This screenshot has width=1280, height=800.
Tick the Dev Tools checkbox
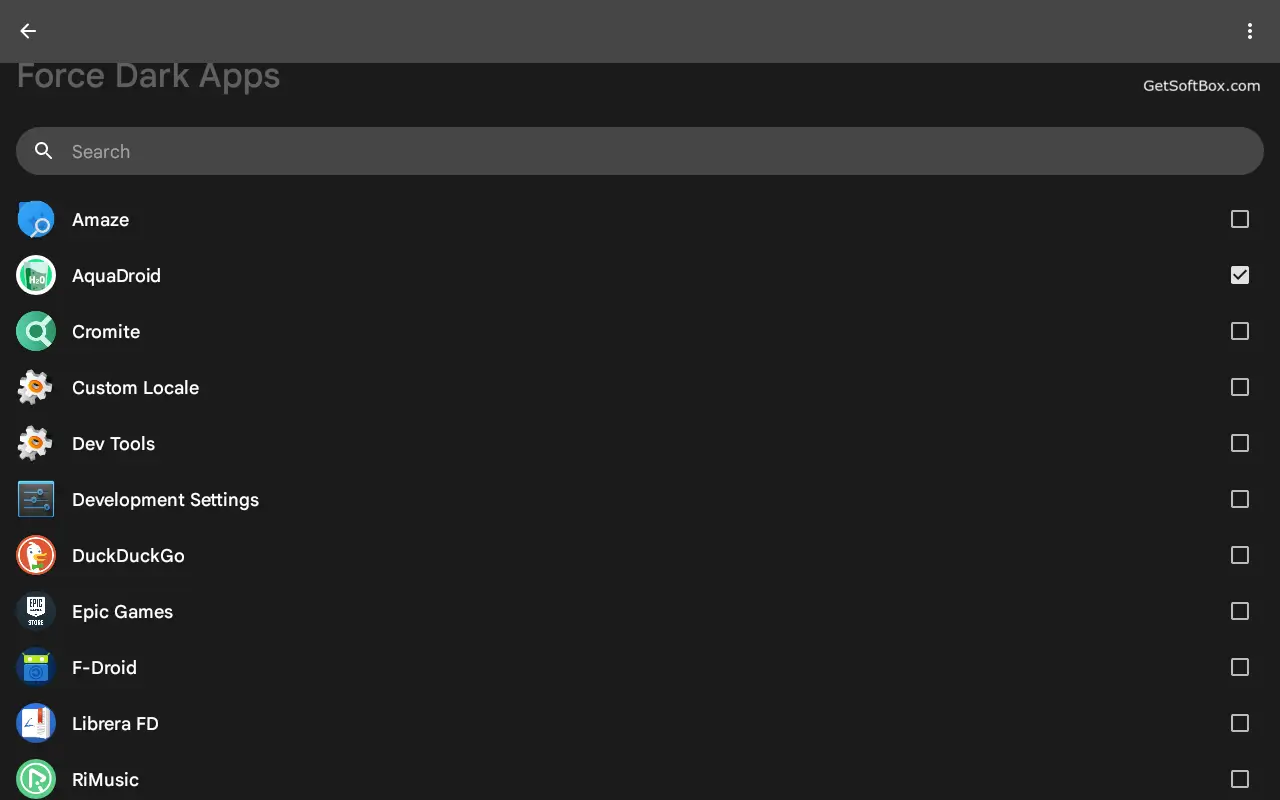tap(1240, 443)
